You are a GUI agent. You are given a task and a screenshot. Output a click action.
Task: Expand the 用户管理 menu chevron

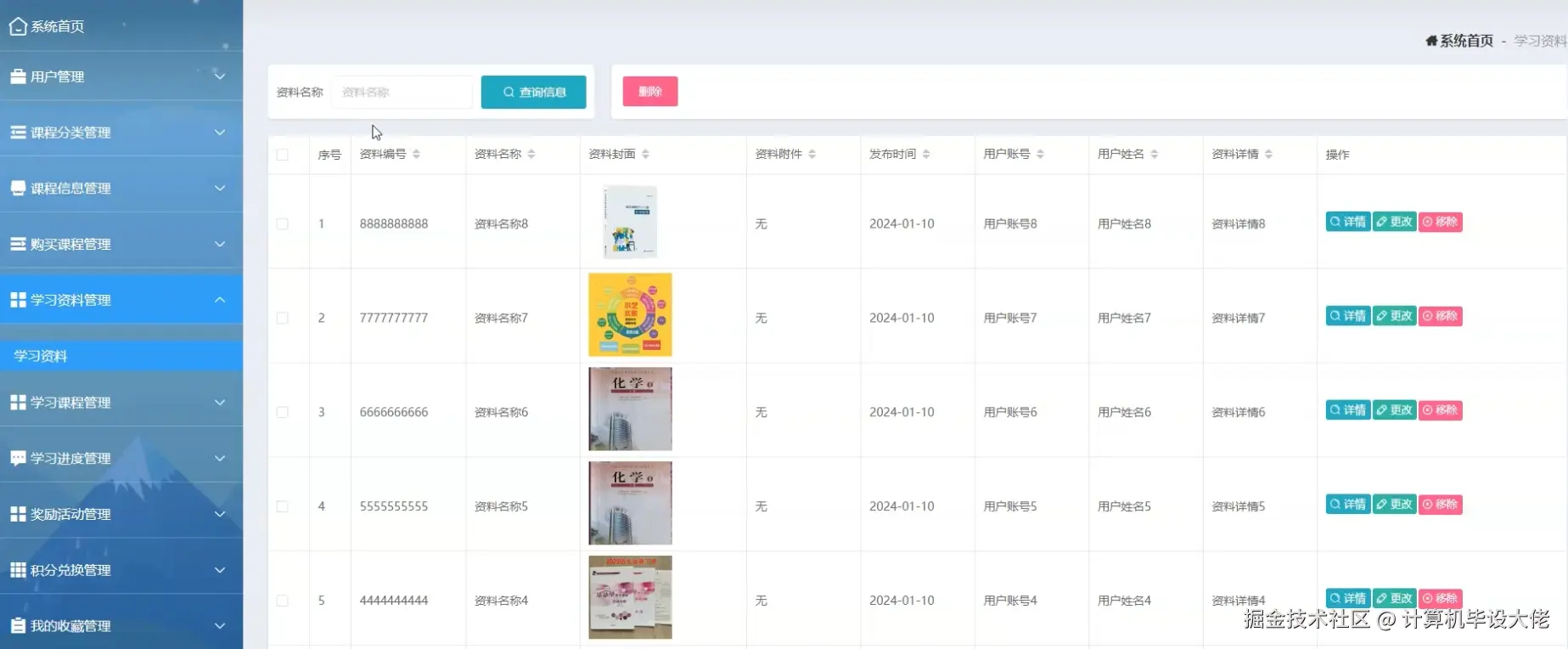pyautogui.click(x=220, y=76)
